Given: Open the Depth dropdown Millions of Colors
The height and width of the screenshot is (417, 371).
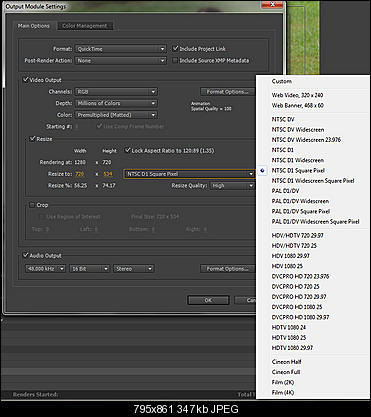Looking at the screenshot, I should tap(116, 103).
